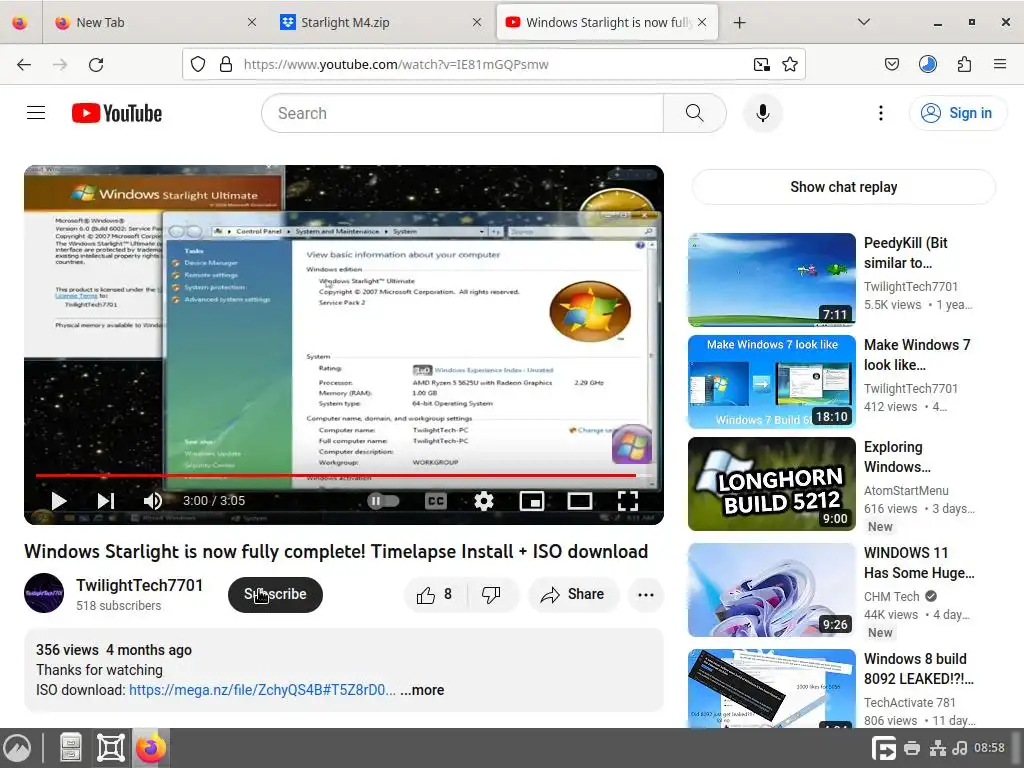Subscribe to TwilightTech7701

[x=275, y=594]
